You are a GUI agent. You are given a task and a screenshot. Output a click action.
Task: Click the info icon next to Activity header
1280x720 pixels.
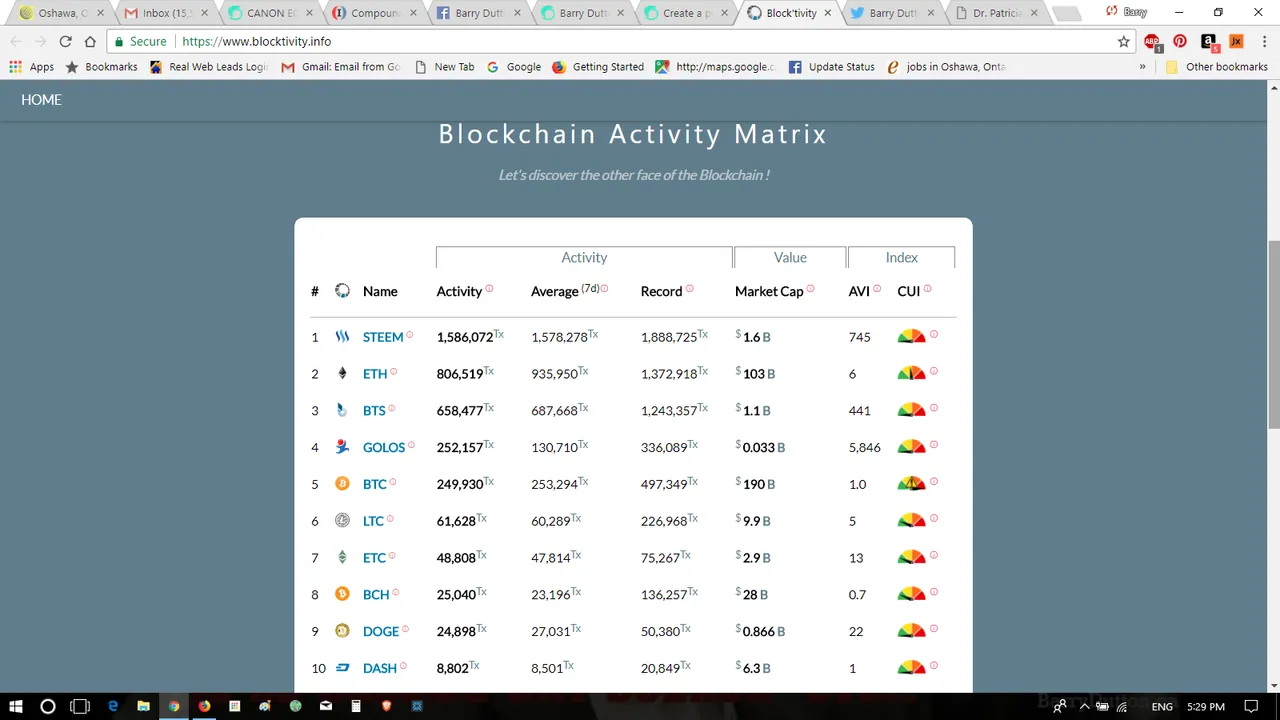coord(489,289)
